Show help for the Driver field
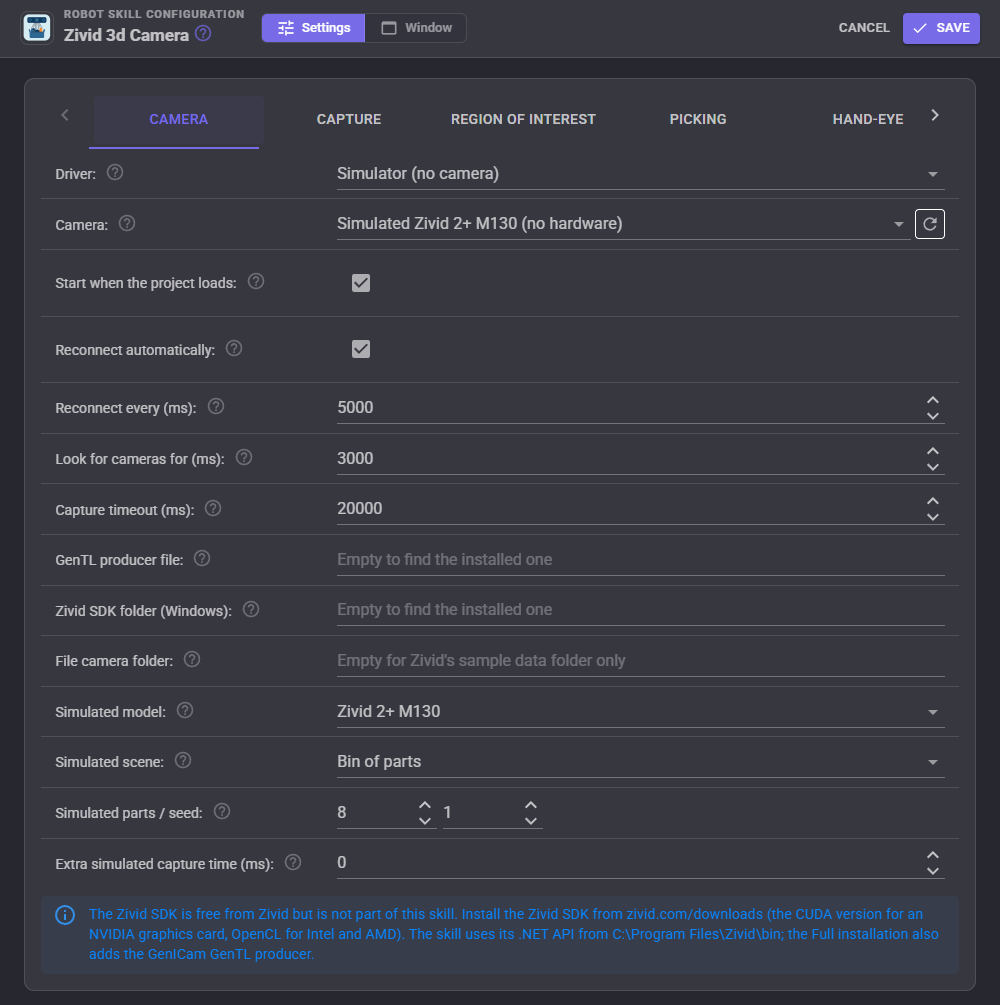1000x1005 pixels. 115,172
